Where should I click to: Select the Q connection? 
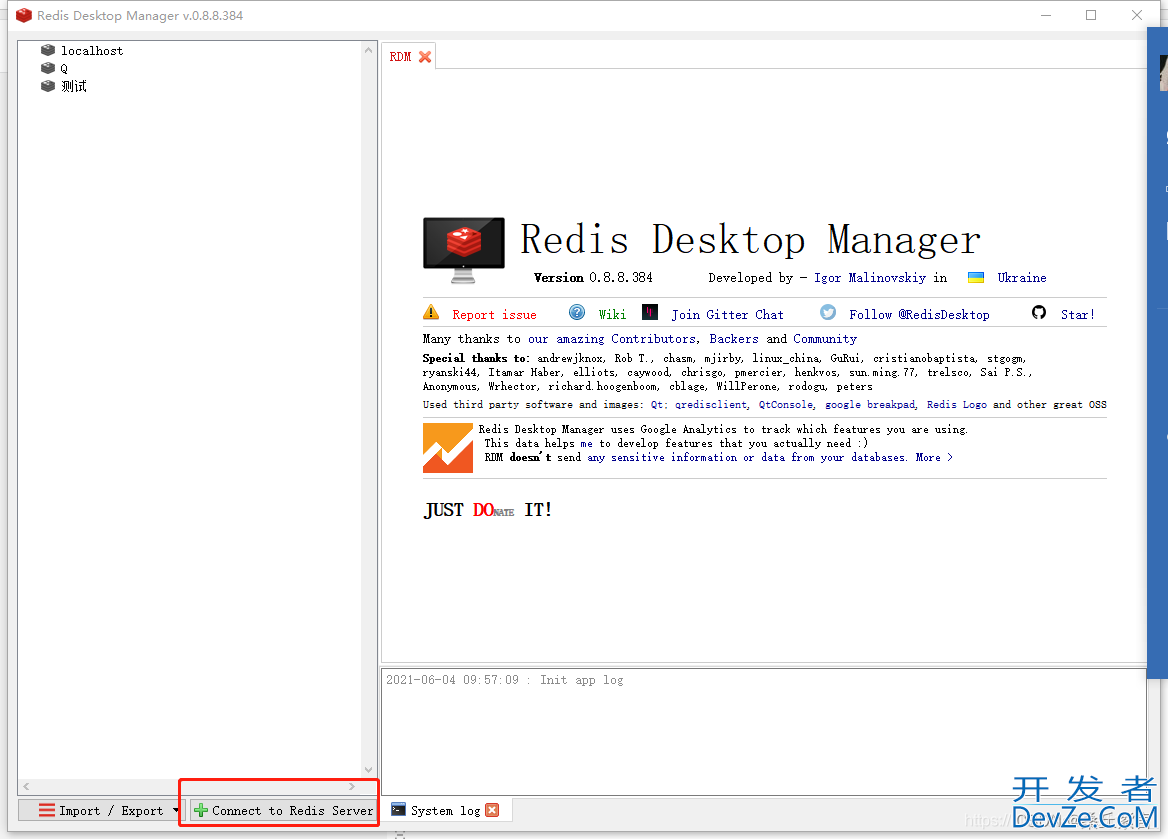(64, 69)
